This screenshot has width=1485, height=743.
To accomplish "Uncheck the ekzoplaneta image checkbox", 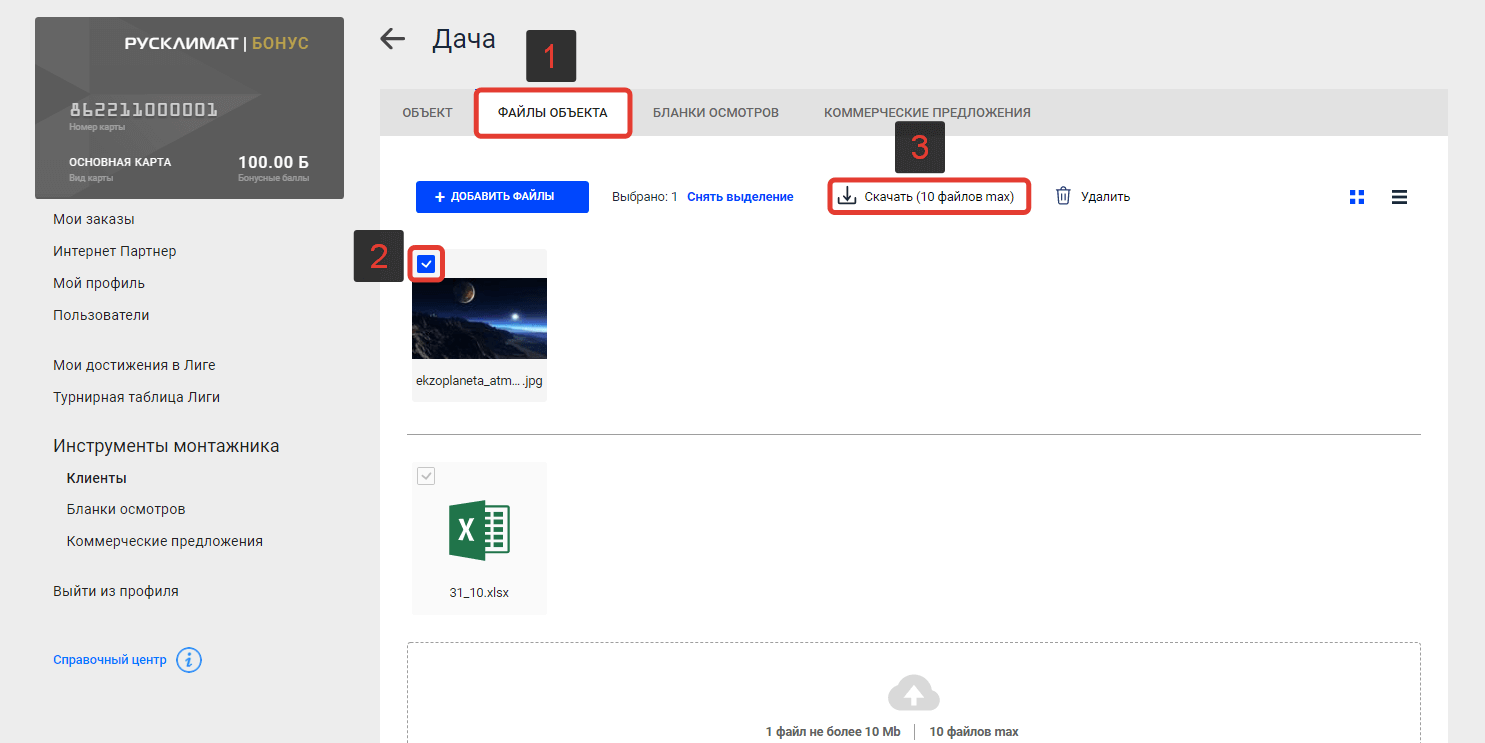I will pos(427,264).
